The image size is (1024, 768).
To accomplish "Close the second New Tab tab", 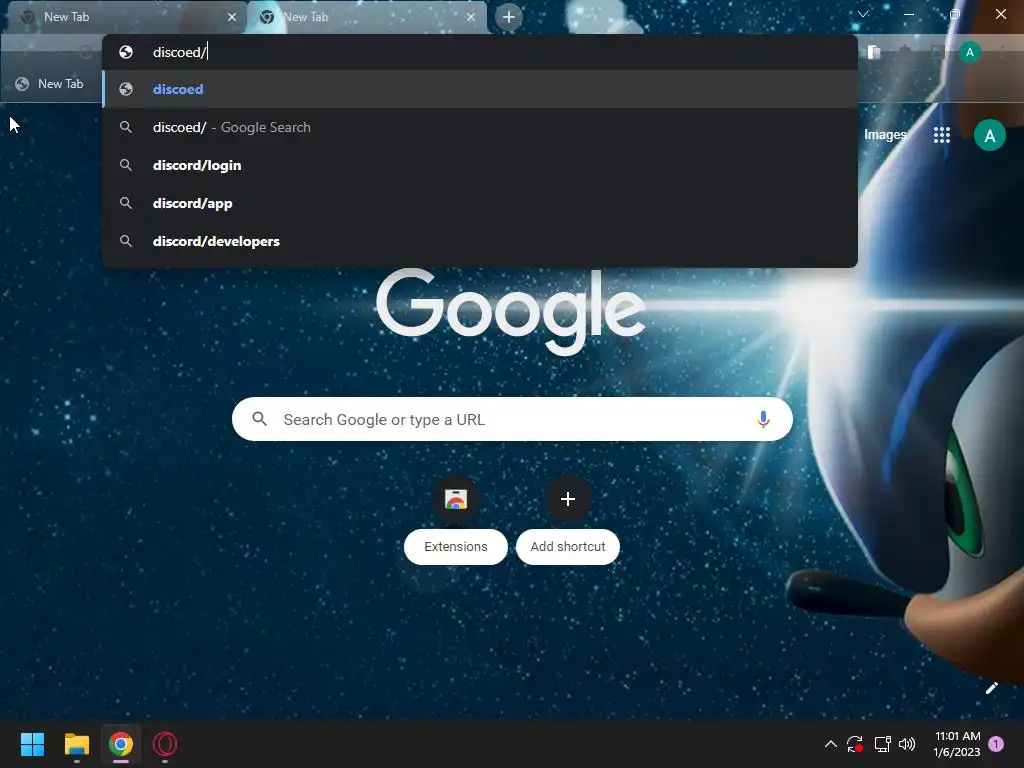I will (471, 17).
